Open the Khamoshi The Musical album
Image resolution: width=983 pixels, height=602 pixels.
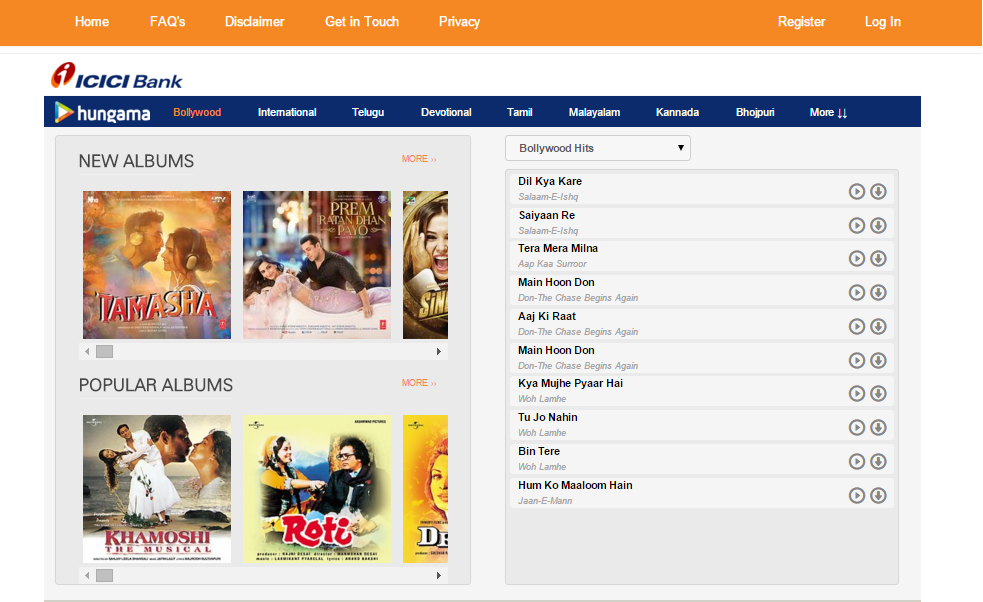[157, 488]
